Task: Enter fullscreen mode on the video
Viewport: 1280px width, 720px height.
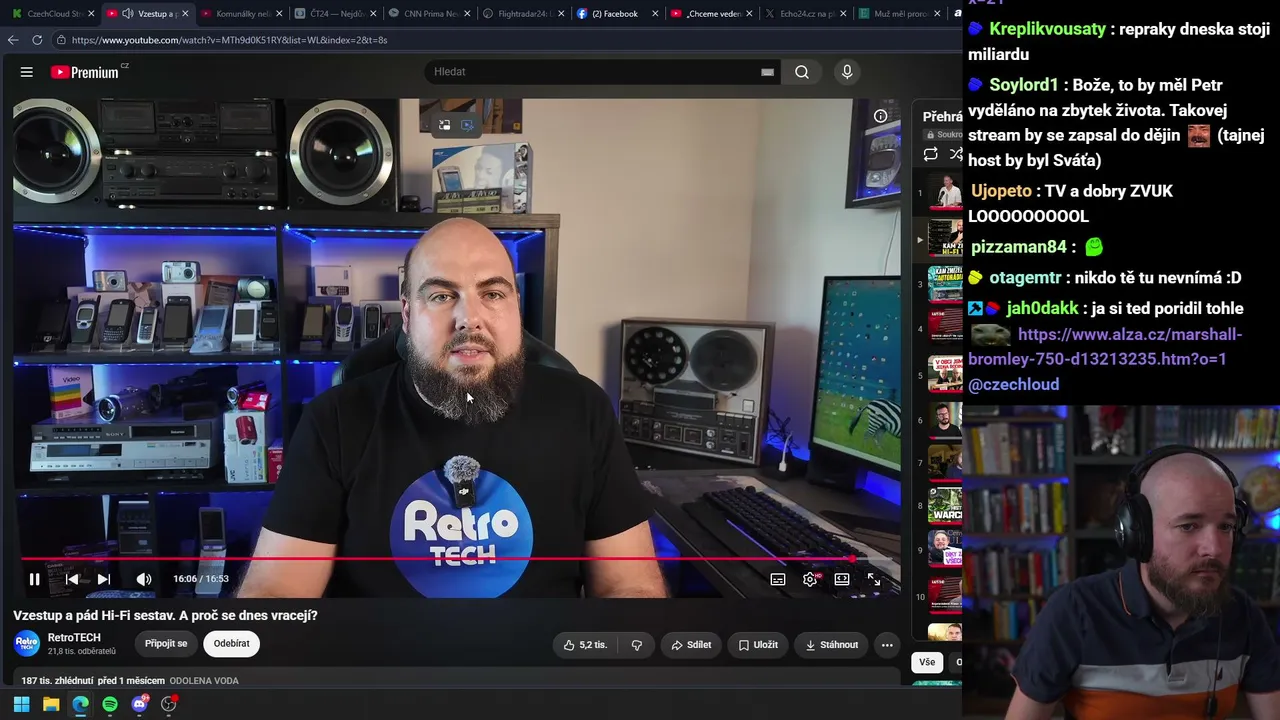Action: (874, 579)
